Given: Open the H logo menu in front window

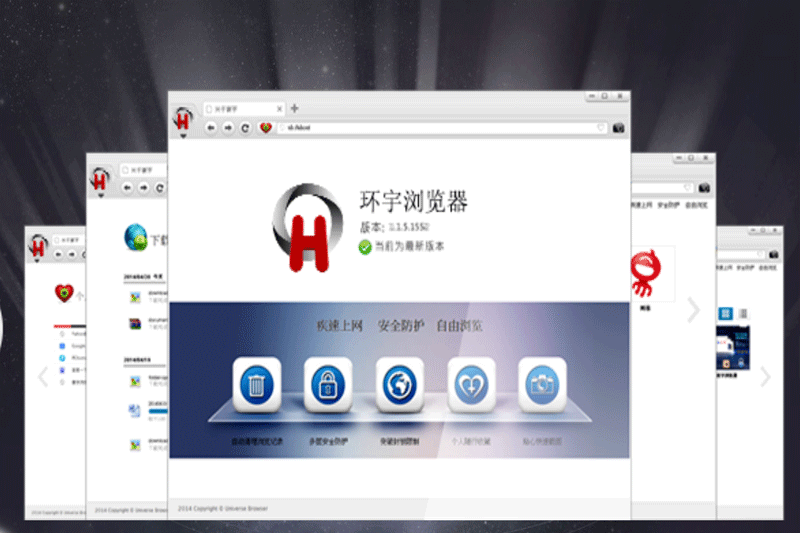Looking at the screenshot, I should [x=183, y=121].
